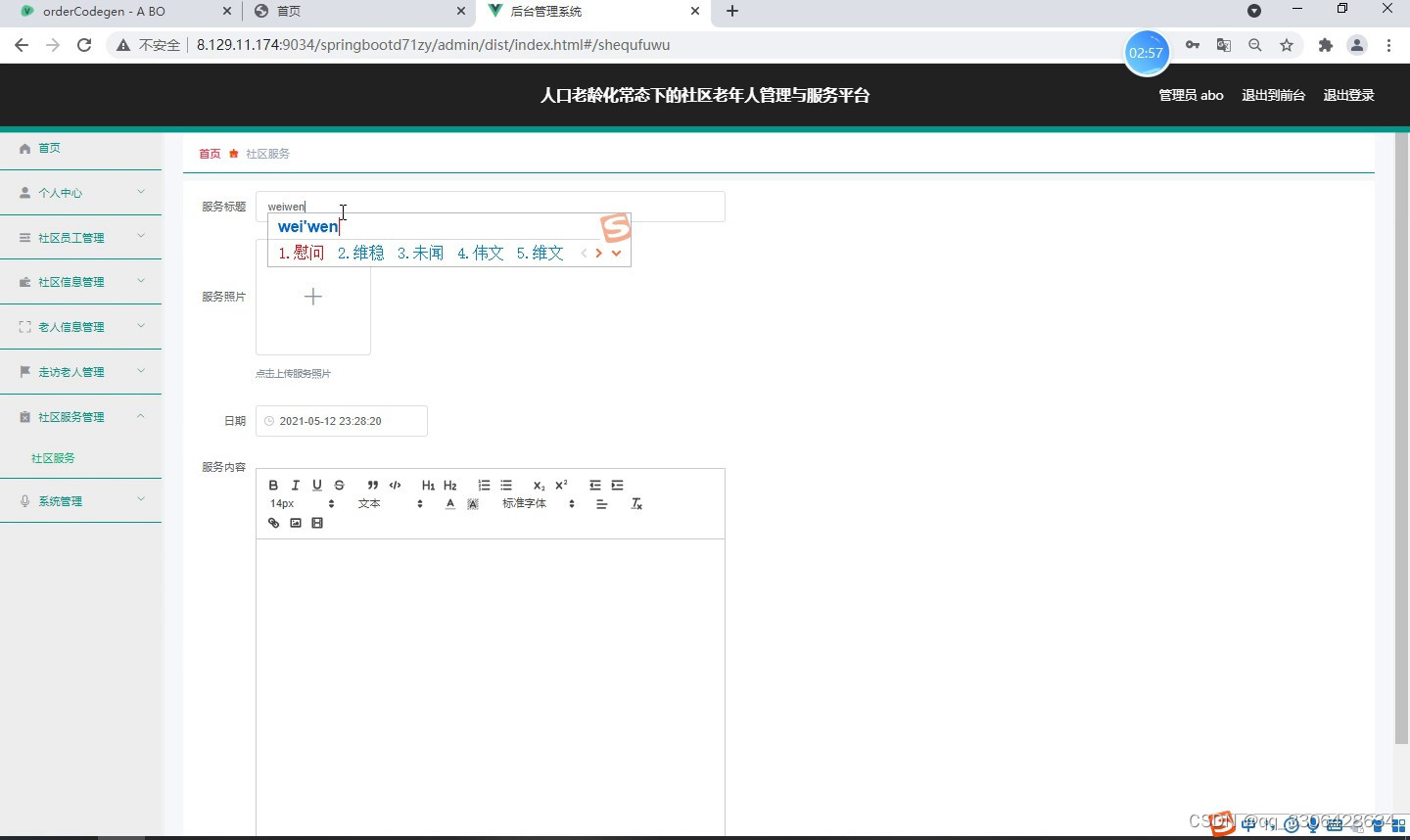Bookmark this page with the star
This screenshot has width=1410, height=840.
(x=1287, y=45)
